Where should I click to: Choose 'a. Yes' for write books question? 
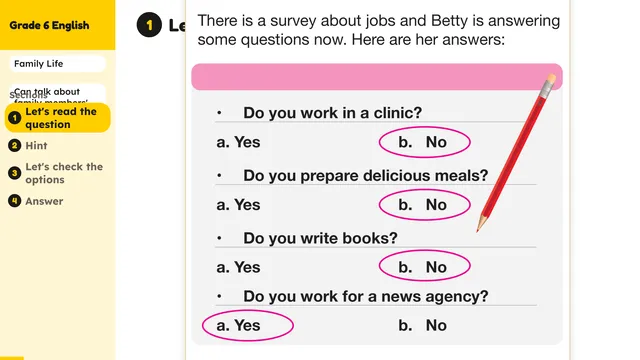coord(238,267)
